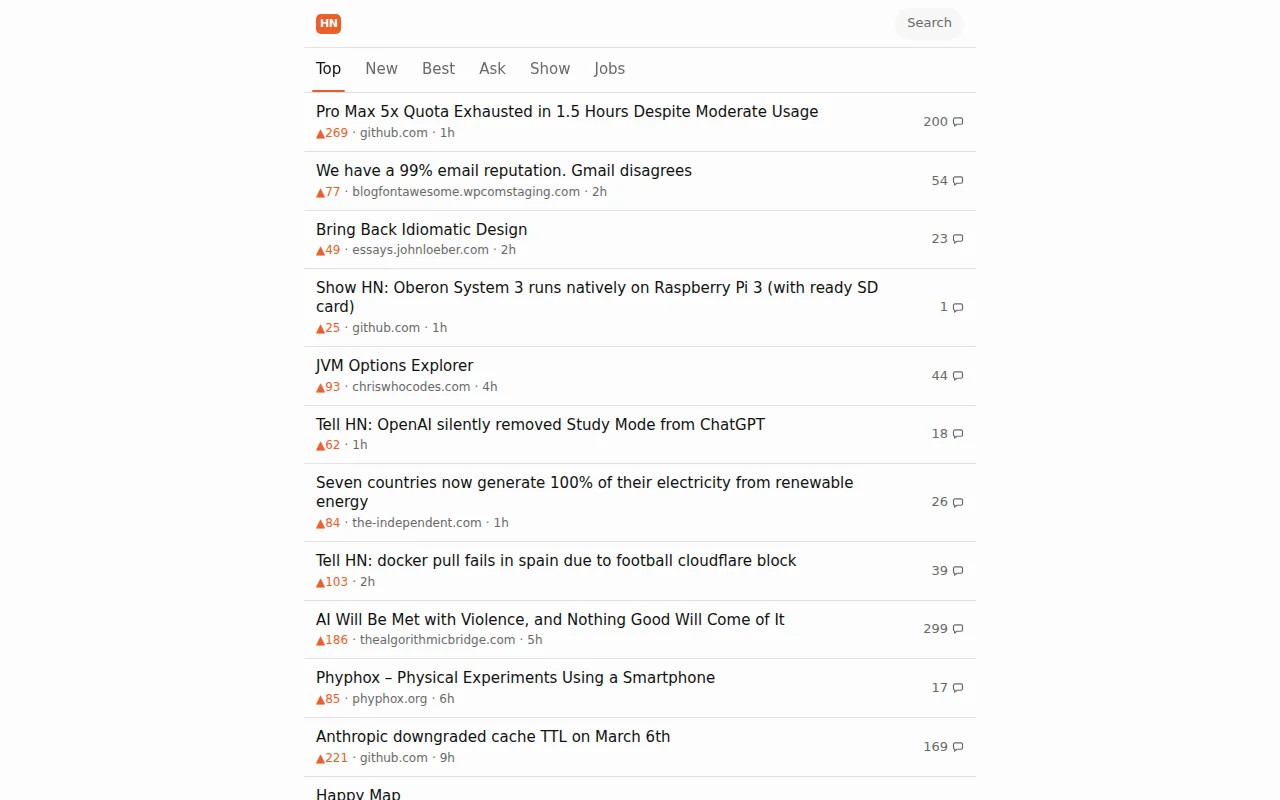The height and width of the screenshot is (800, 1280).
Task: Upvote arrow on Oberon System 3 story
Action: (x=321, y=328)
